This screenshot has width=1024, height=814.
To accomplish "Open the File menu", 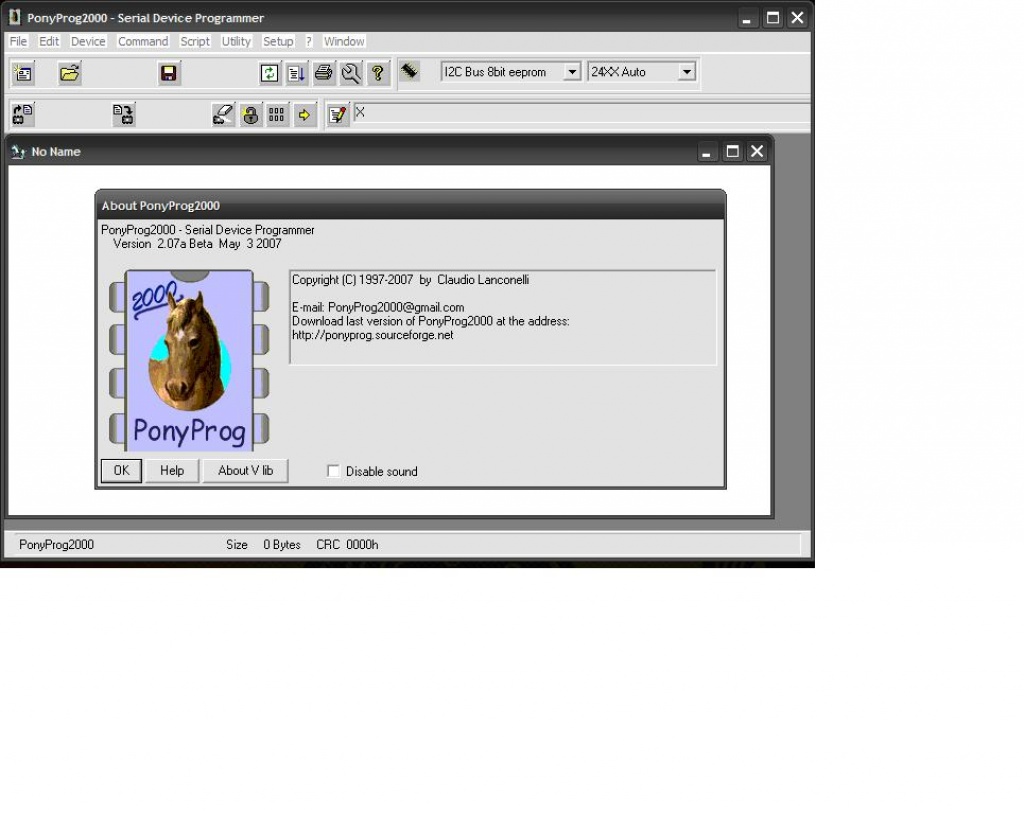I will (x=18, y=41).
